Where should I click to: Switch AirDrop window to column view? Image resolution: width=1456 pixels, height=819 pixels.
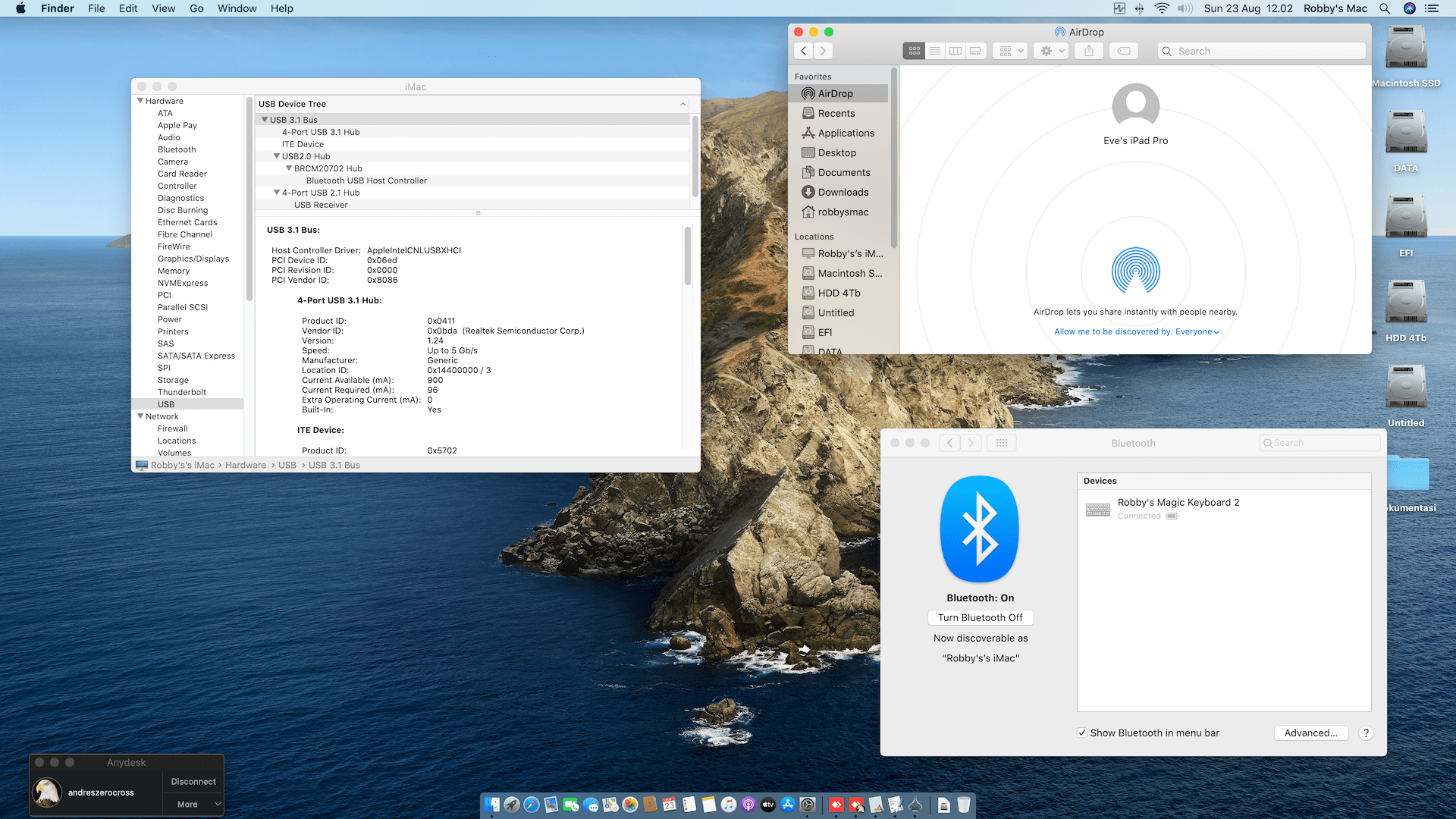pos(955,51)
